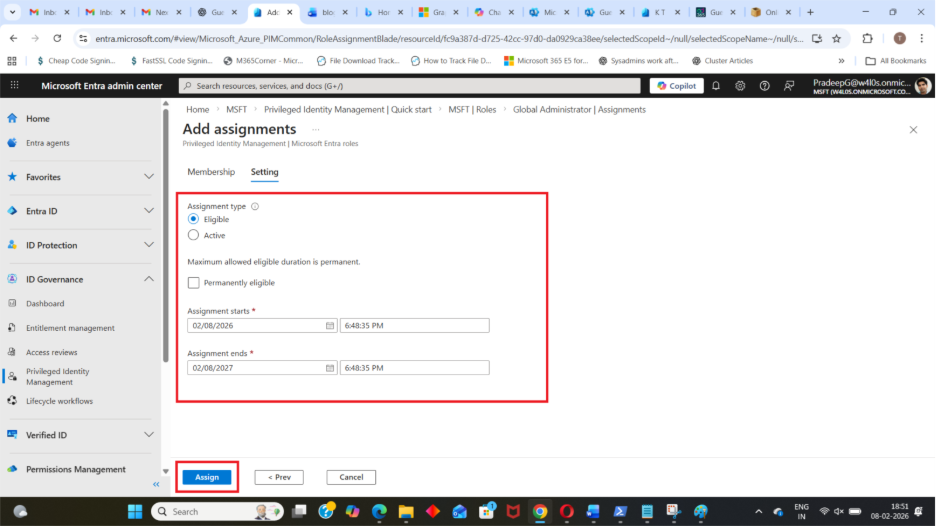Image resolution: width=936 pixels, height=526 pixels.
Task: Open calendar picker for Assignment starts date
Action: pos(330,325)
